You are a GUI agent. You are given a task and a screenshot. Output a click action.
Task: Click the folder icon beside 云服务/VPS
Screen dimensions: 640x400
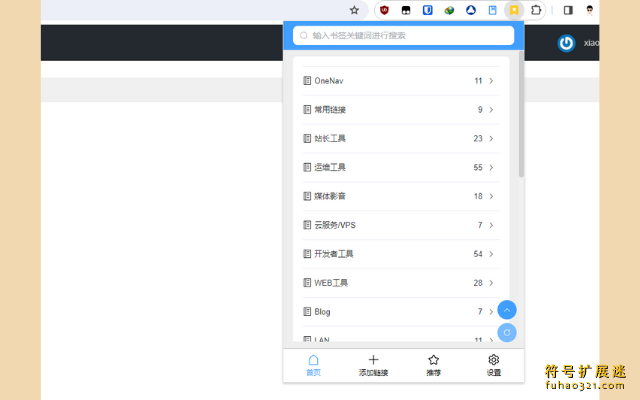pyautogui.click(x=307, y=225)
